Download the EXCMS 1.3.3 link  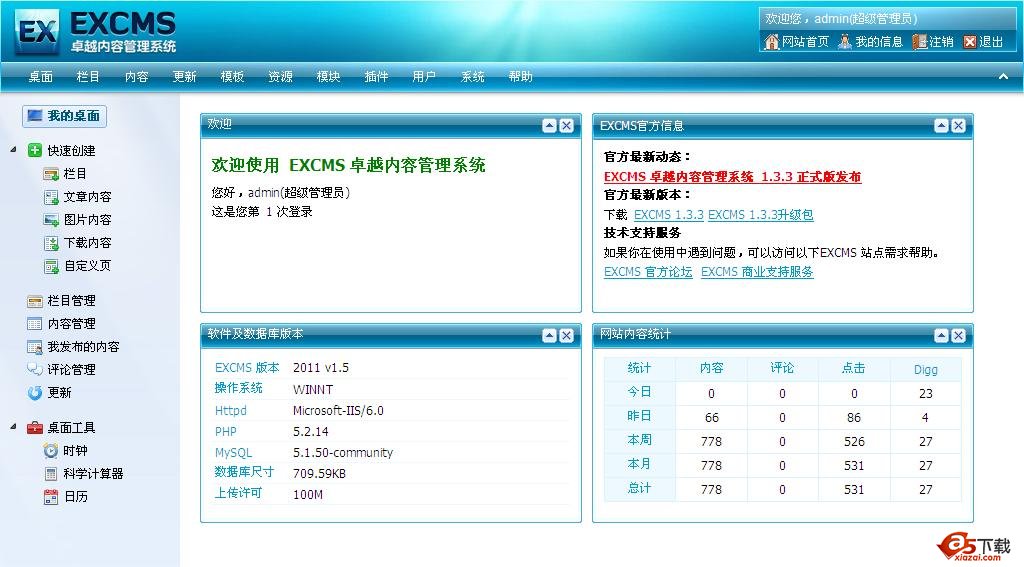(669, 215)
